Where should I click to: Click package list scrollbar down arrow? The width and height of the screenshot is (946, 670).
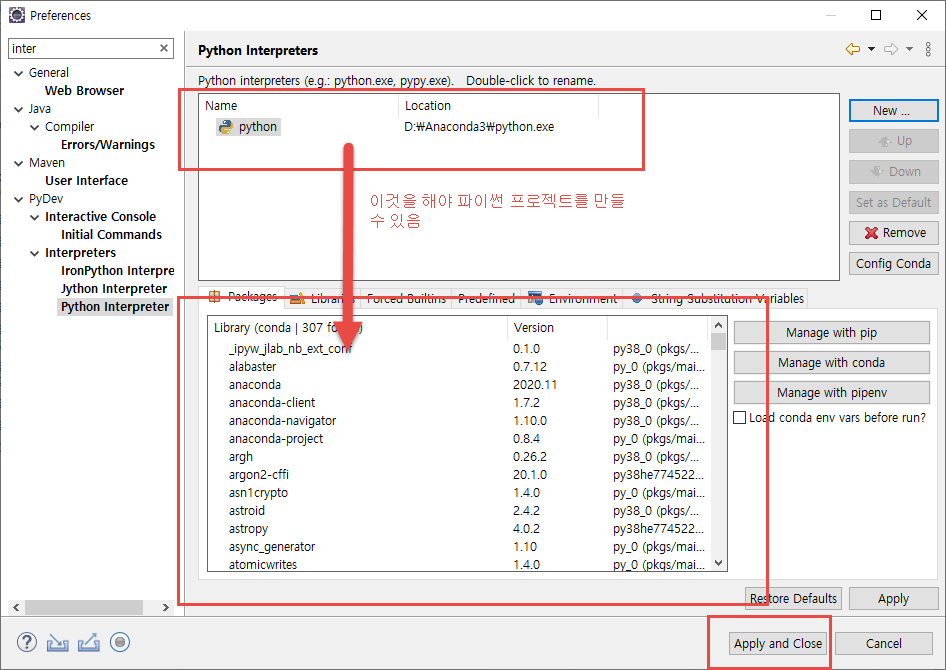tap(718, 563)
